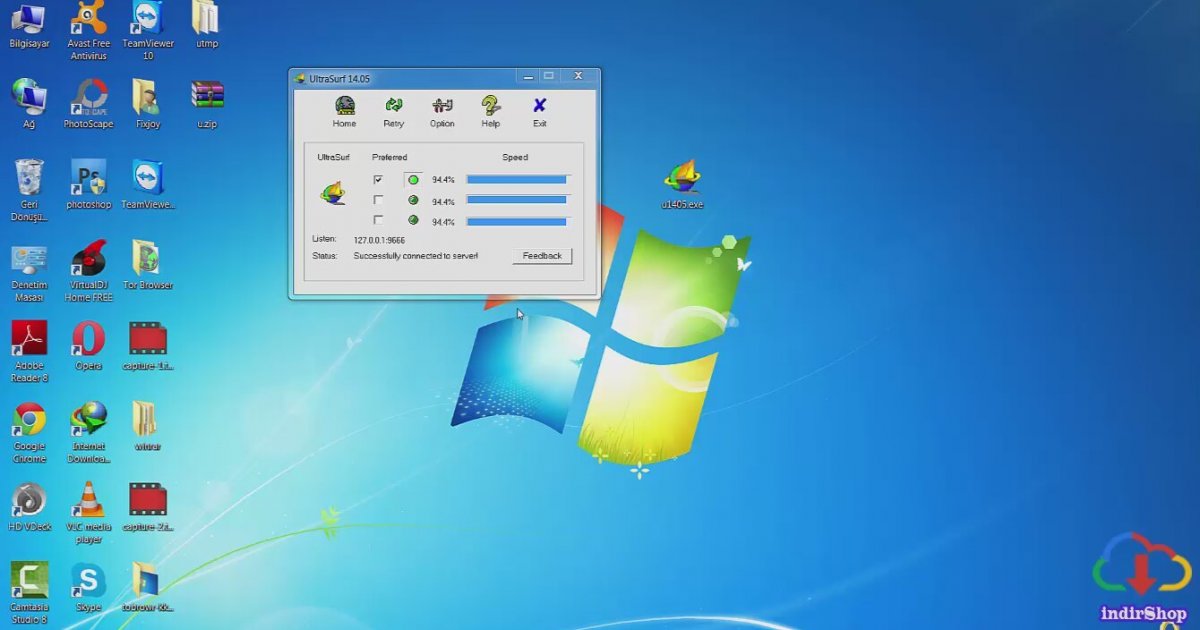Click the Feedback button in UltraSurf

click(x=542, y=256)
